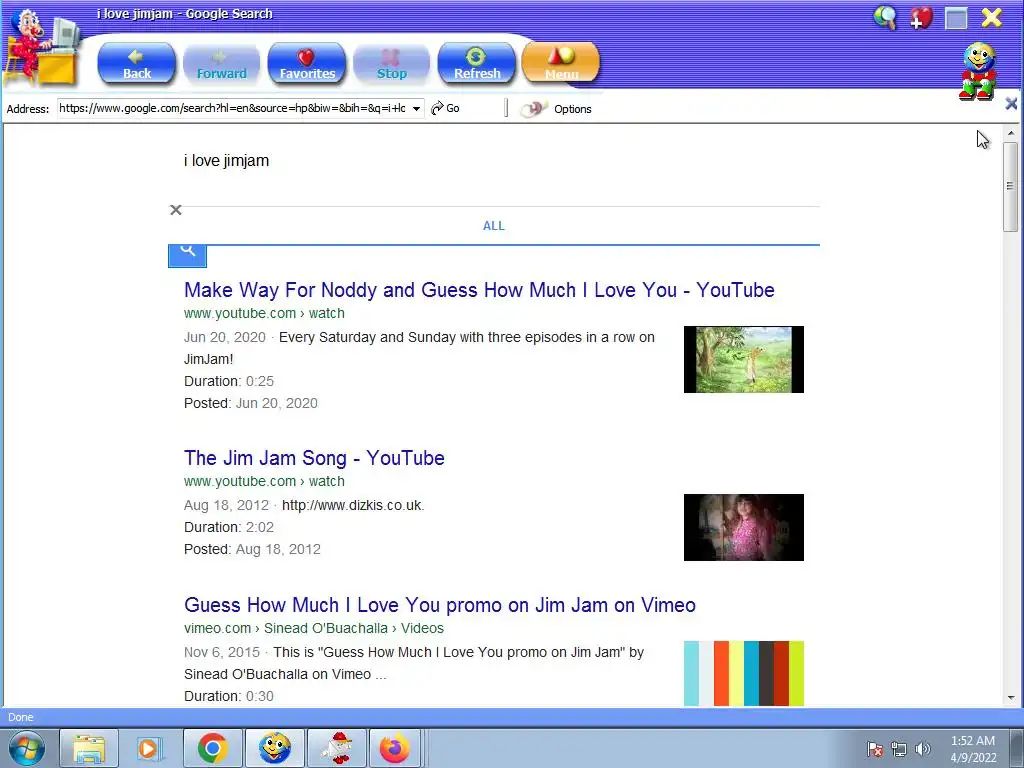Click the Go button
The height and width of the screenshot is (768, 1024).
point(445,108)
